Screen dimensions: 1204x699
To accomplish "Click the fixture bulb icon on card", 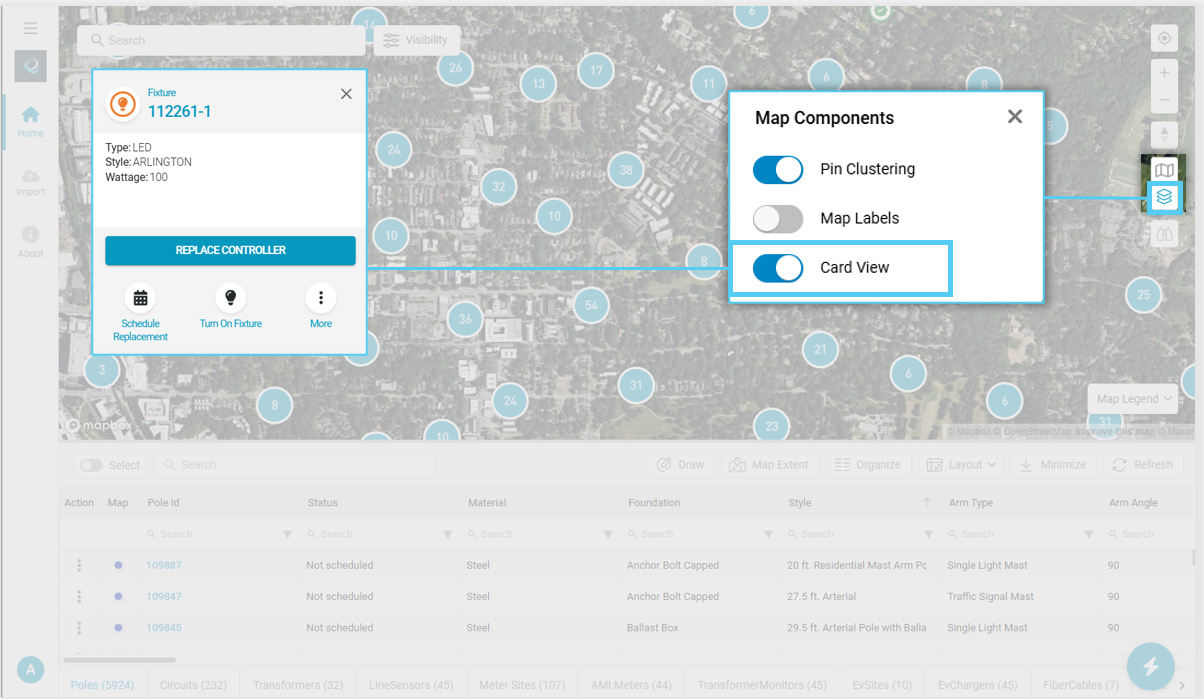I will (x=123, y=103).
